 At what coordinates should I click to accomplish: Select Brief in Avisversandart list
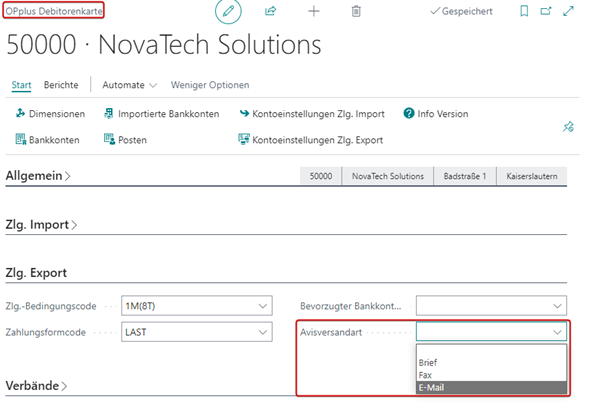(491, 362)
